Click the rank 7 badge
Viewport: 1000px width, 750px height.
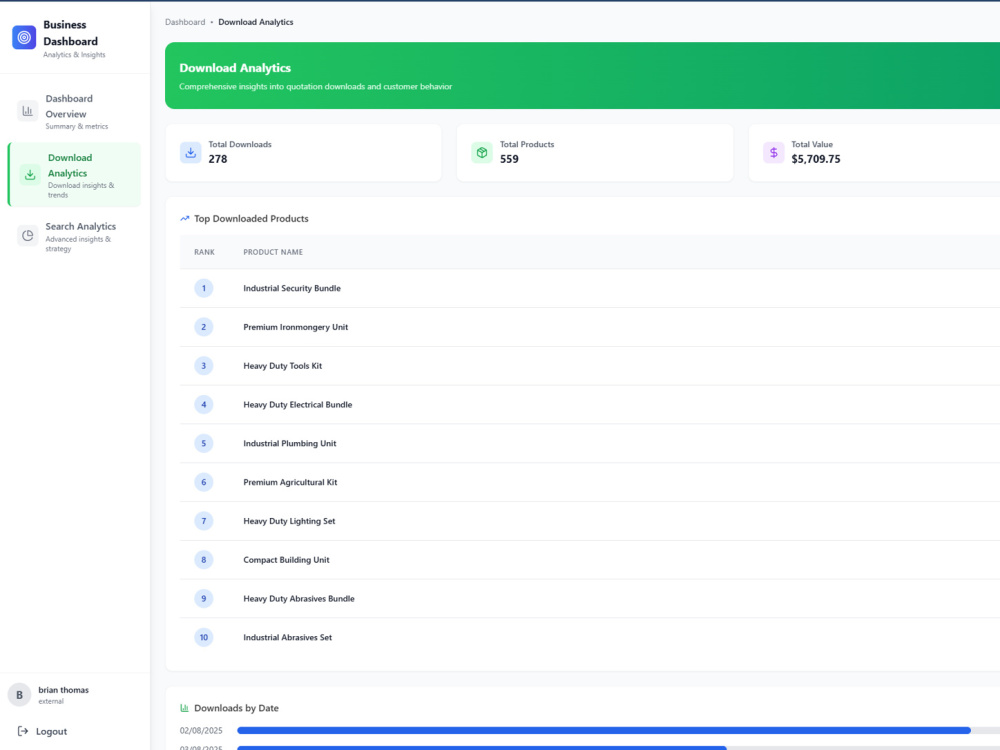pyautogui.click(x=204, y=521)
